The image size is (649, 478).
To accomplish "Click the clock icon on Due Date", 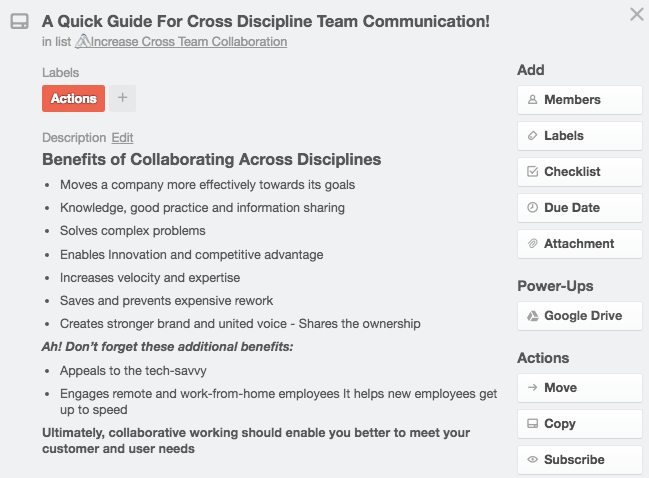I will pos(532,208).
